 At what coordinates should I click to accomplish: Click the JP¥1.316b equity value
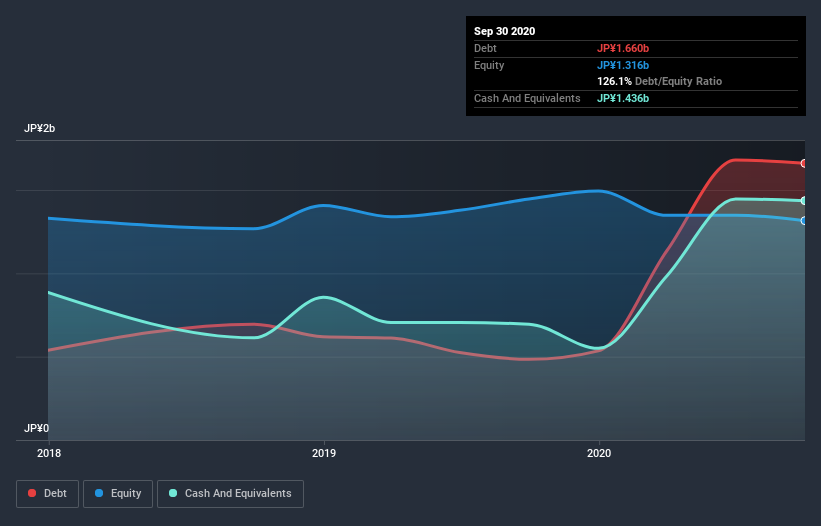pos(623,65)
